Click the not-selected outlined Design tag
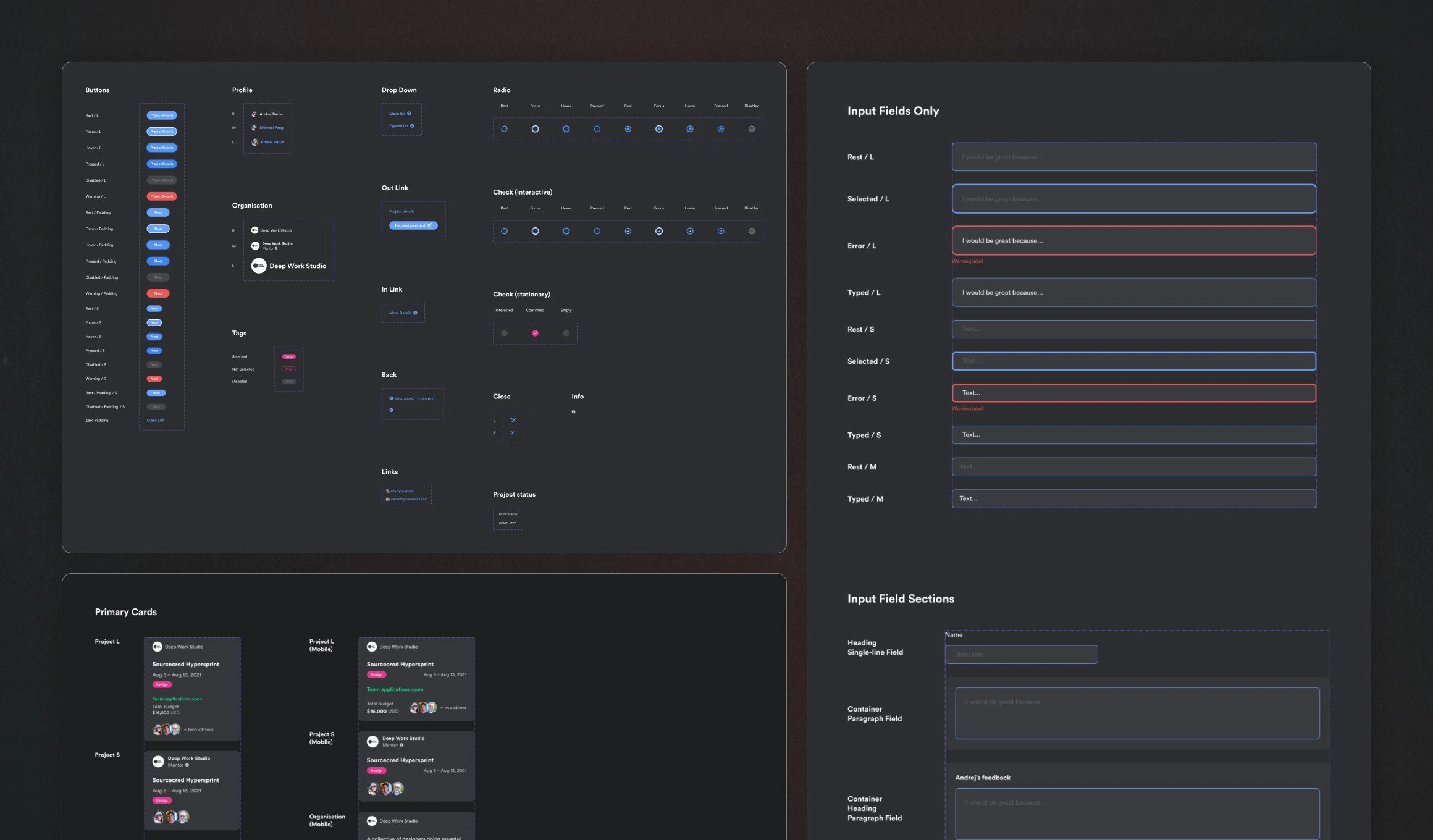 288,369
